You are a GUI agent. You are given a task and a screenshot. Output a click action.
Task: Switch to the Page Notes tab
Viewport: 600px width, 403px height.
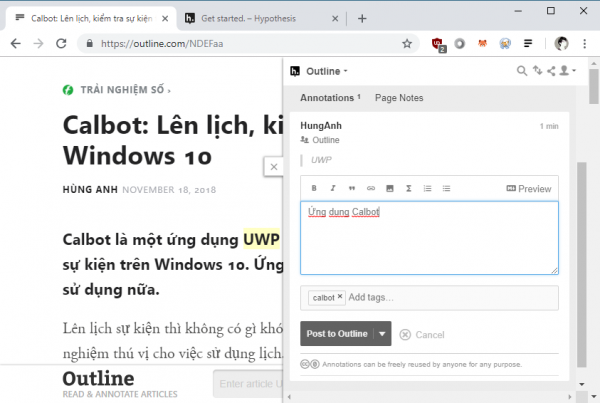click(399, 98)
